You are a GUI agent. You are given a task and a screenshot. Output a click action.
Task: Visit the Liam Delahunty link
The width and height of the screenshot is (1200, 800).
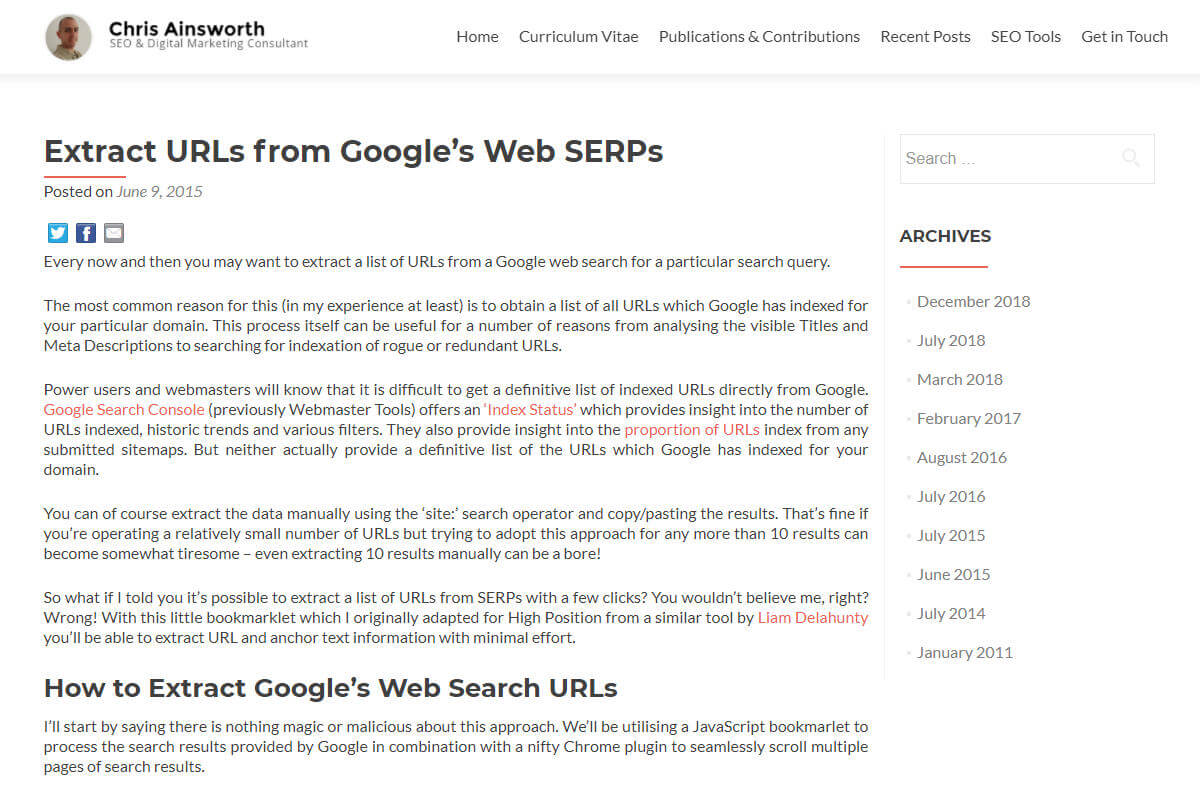pos(813,618)
